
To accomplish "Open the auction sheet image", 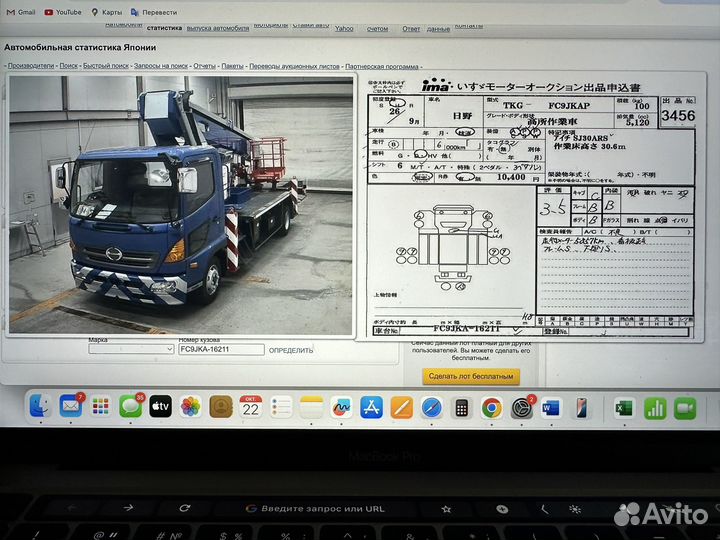I will click(532, 207).
